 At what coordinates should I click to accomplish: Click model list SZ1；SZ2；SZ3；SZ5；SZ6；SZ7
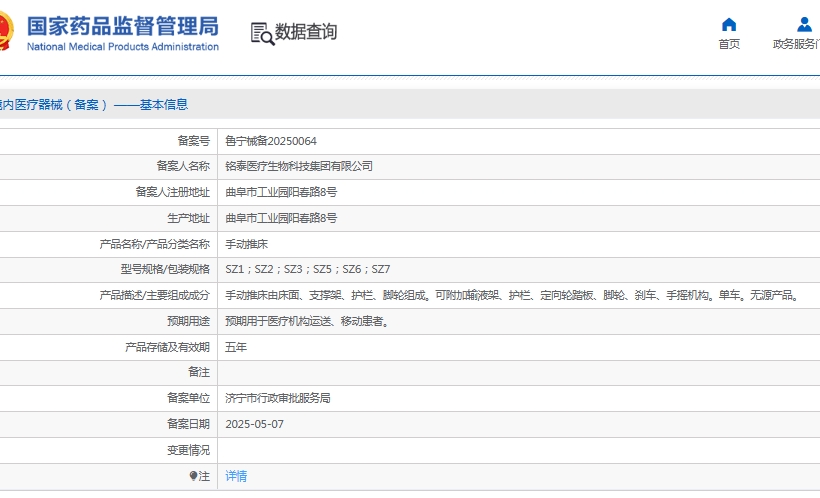coord(308,269)
